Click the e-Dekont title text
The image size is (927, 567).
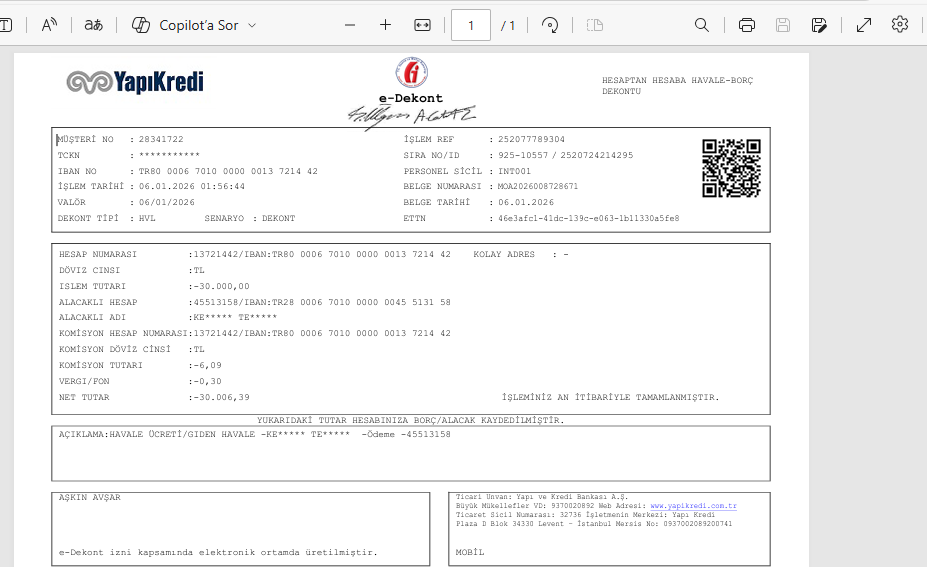pyautogui.click(x=411, y=98)
